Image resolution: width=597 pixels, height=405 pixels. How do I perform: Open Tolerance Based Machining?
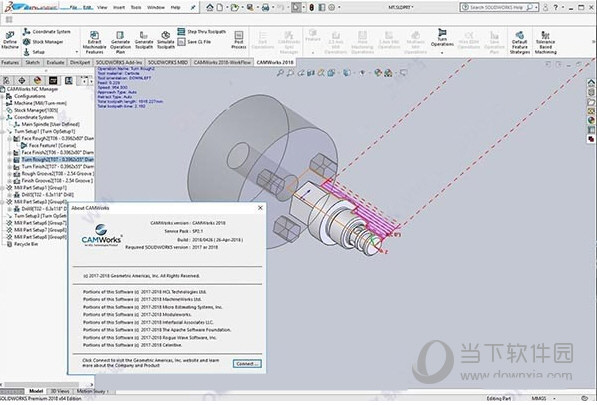pyautogui.click(x=545, y=42)
